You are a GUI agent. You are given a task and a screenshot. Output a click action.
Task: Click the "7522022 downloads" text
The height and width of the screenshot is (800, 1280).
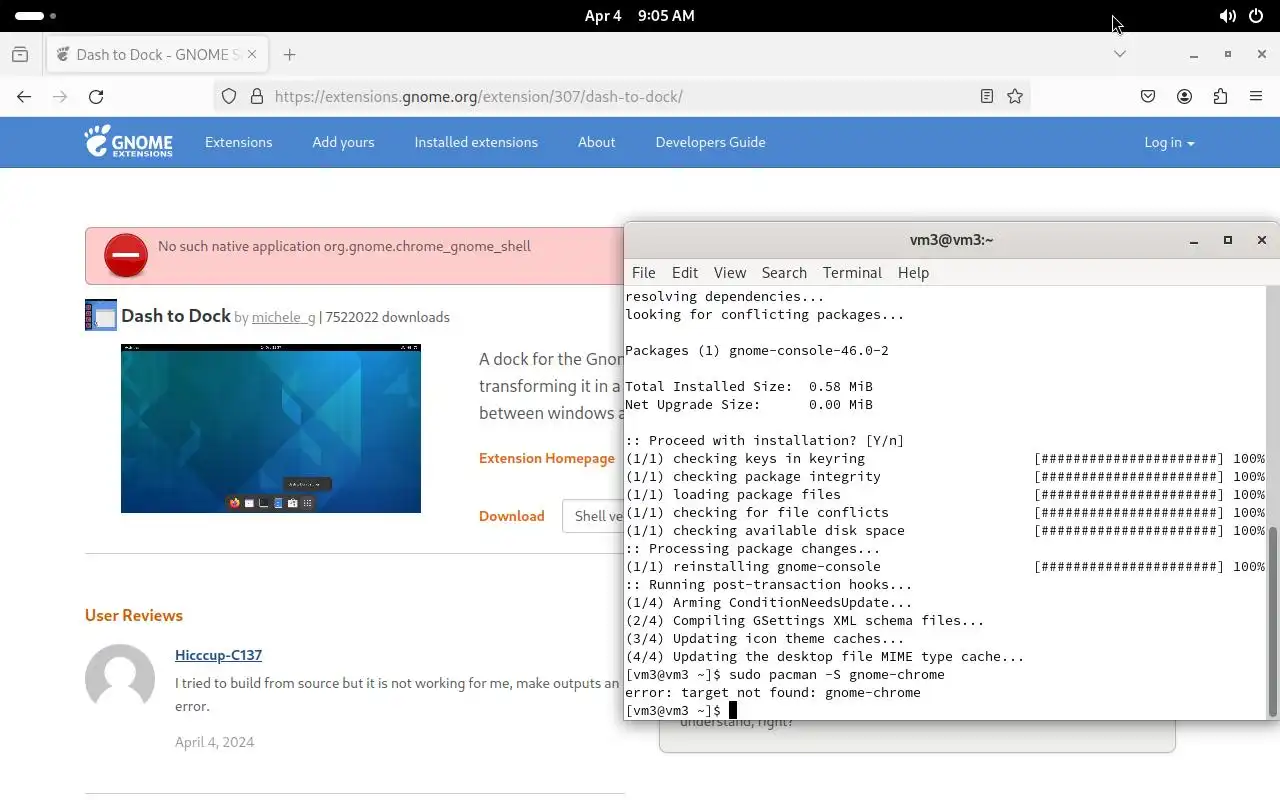pos(387,317)
